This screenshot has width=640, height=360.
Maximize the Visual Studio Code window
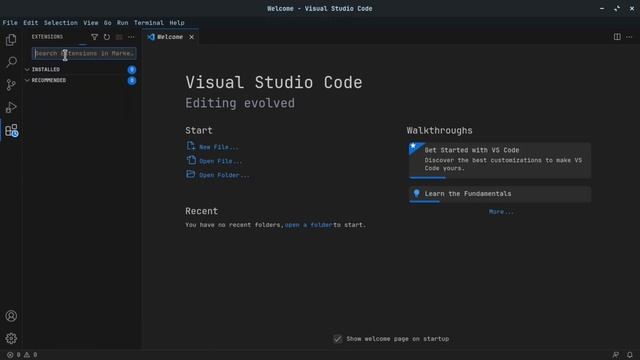pos(617,9)
